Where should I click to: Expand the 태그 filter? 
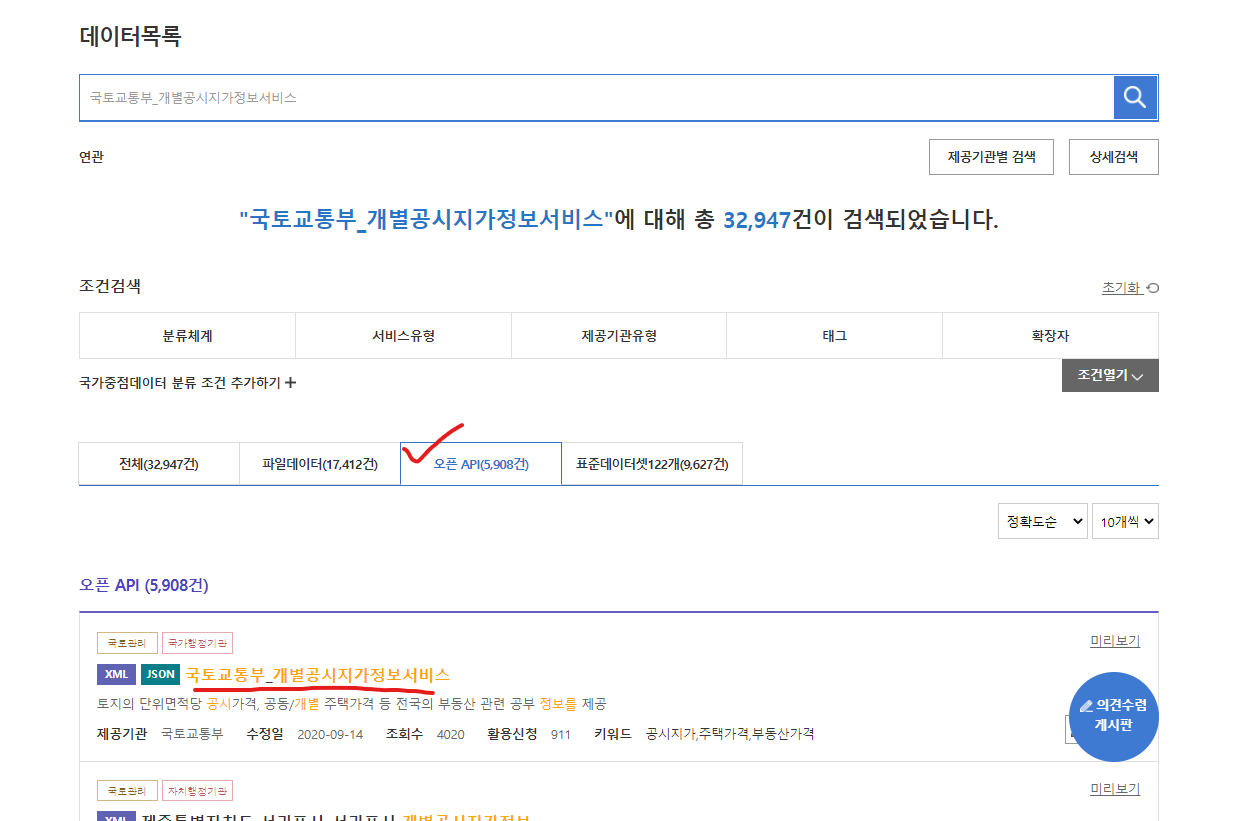tap(834, 336)
